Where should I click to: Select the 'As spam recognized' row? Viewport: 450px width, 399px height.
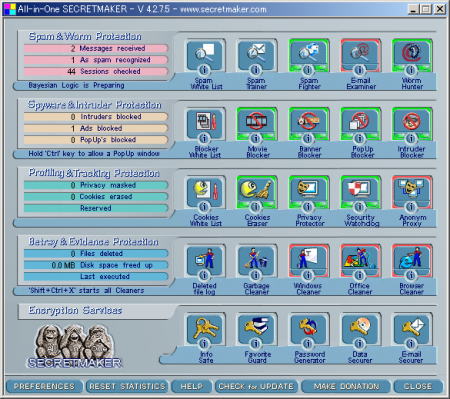click(x=96, y=60)
